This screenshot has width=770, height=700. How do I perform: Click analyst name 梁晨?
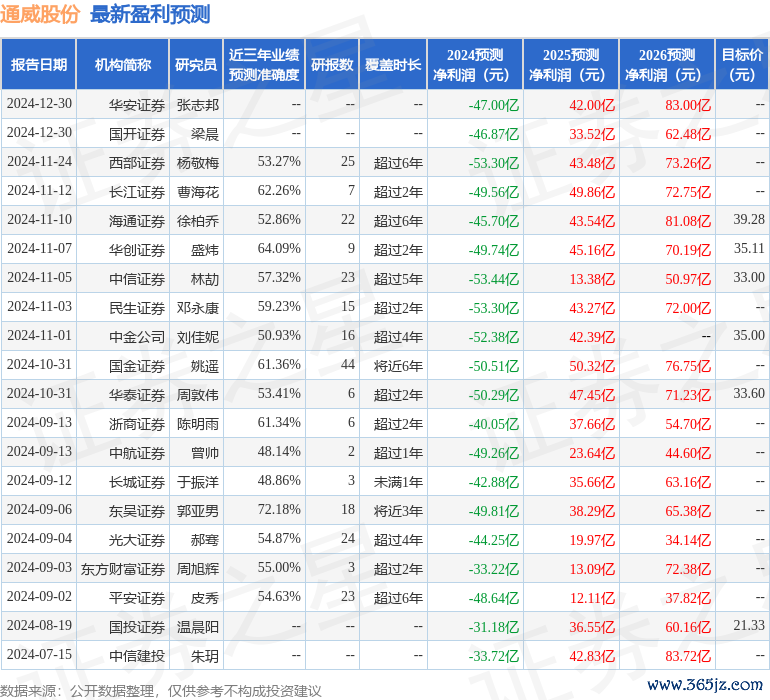click(205, 134)
